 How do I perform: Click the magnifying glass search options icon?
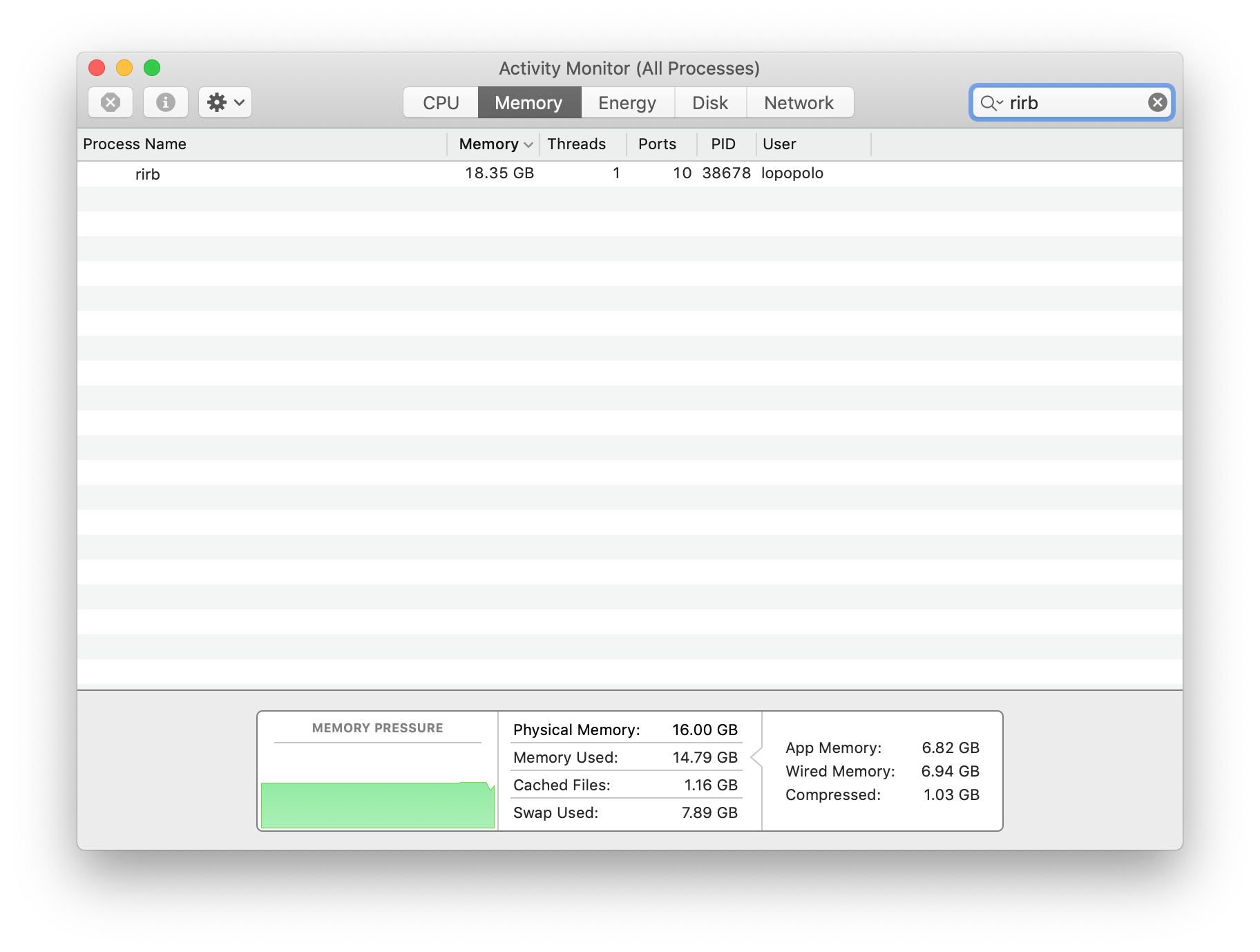pos(991,103)
